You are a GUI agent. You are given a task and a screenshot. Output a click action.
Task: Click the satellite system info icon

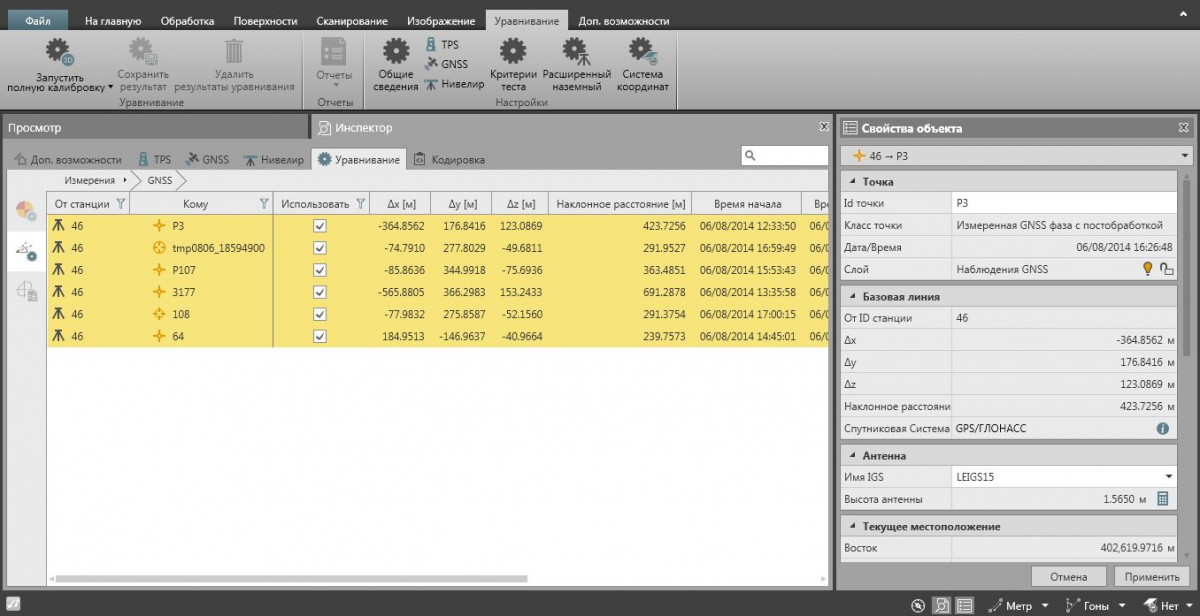1163,428
